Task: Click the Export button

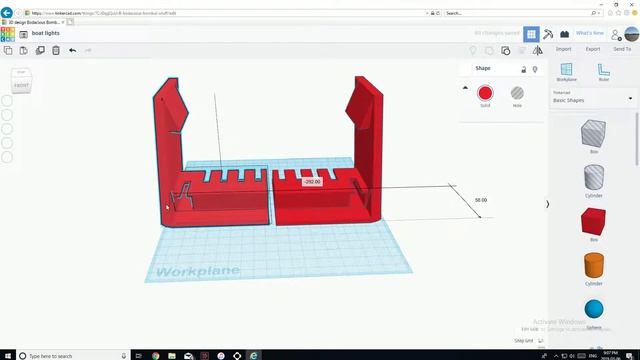Action: tap(593, 49)
